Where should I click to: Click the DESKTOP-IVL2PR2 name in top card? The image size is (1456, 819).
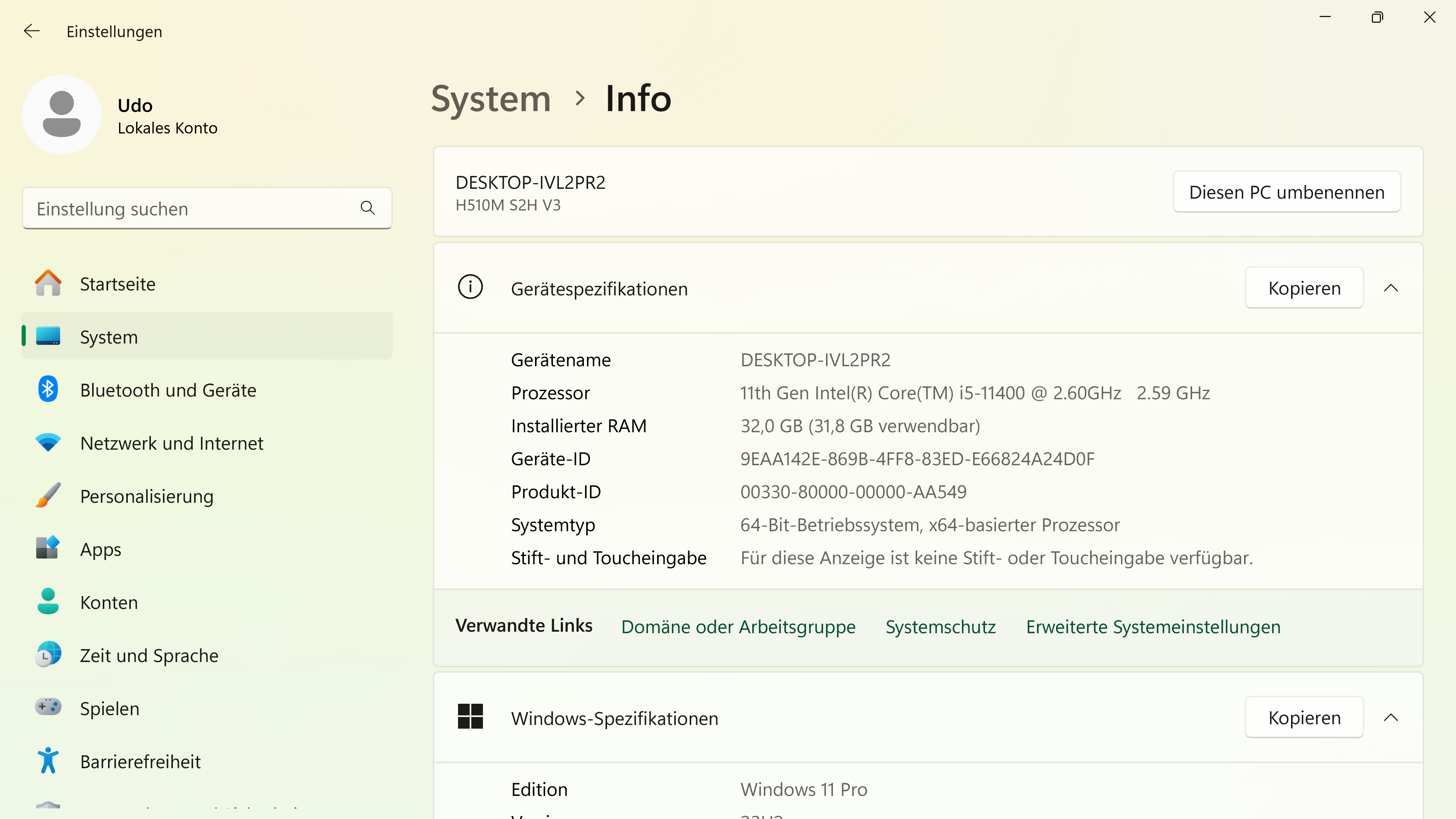point(530,182)
